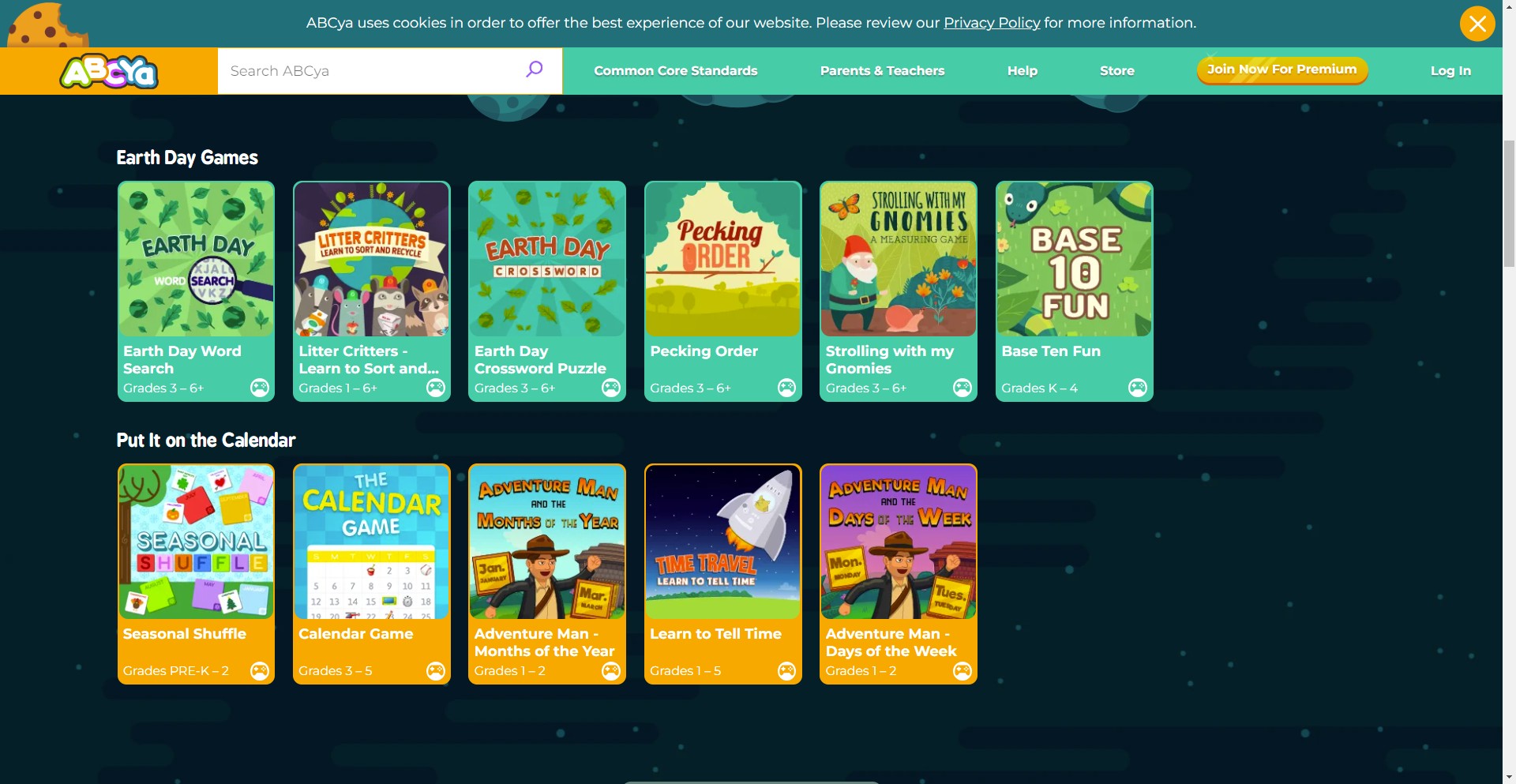Open Parents & Teachers menu

pos(882,71)
